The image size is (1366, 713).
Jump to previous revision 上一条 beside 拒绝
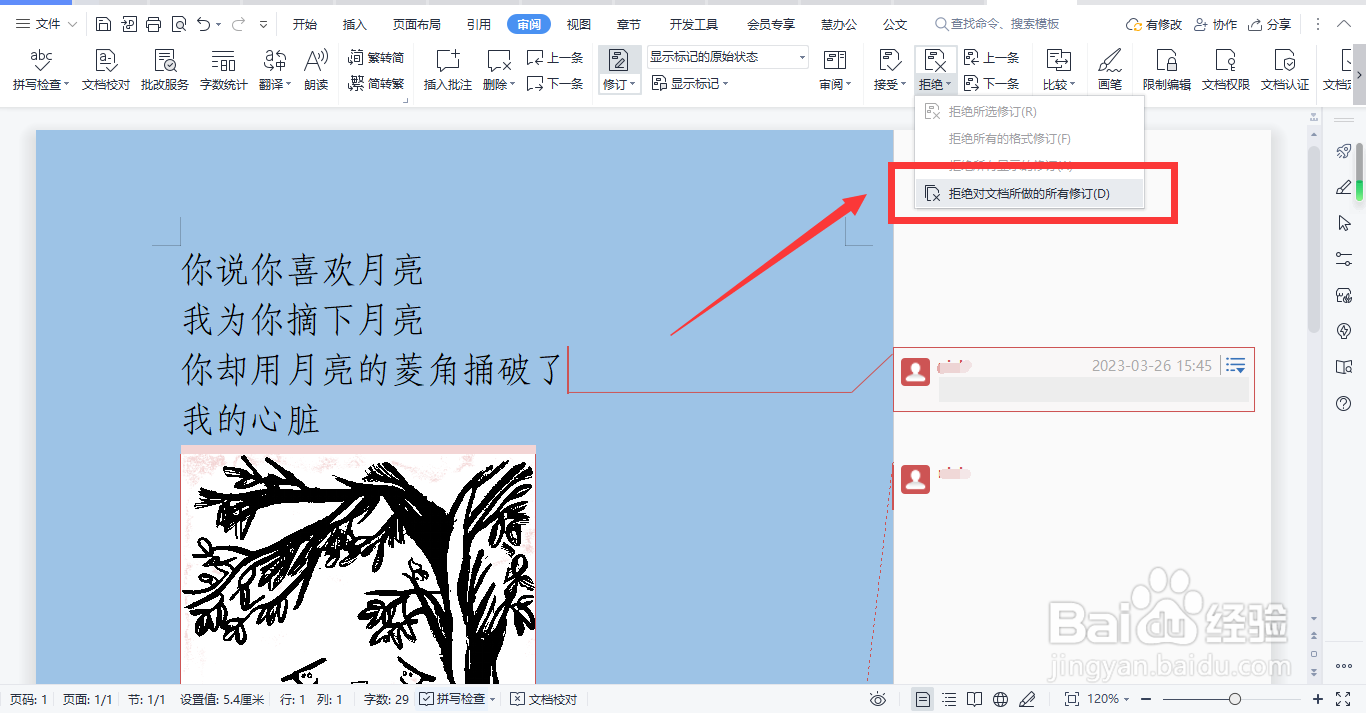tap(991, 58)
